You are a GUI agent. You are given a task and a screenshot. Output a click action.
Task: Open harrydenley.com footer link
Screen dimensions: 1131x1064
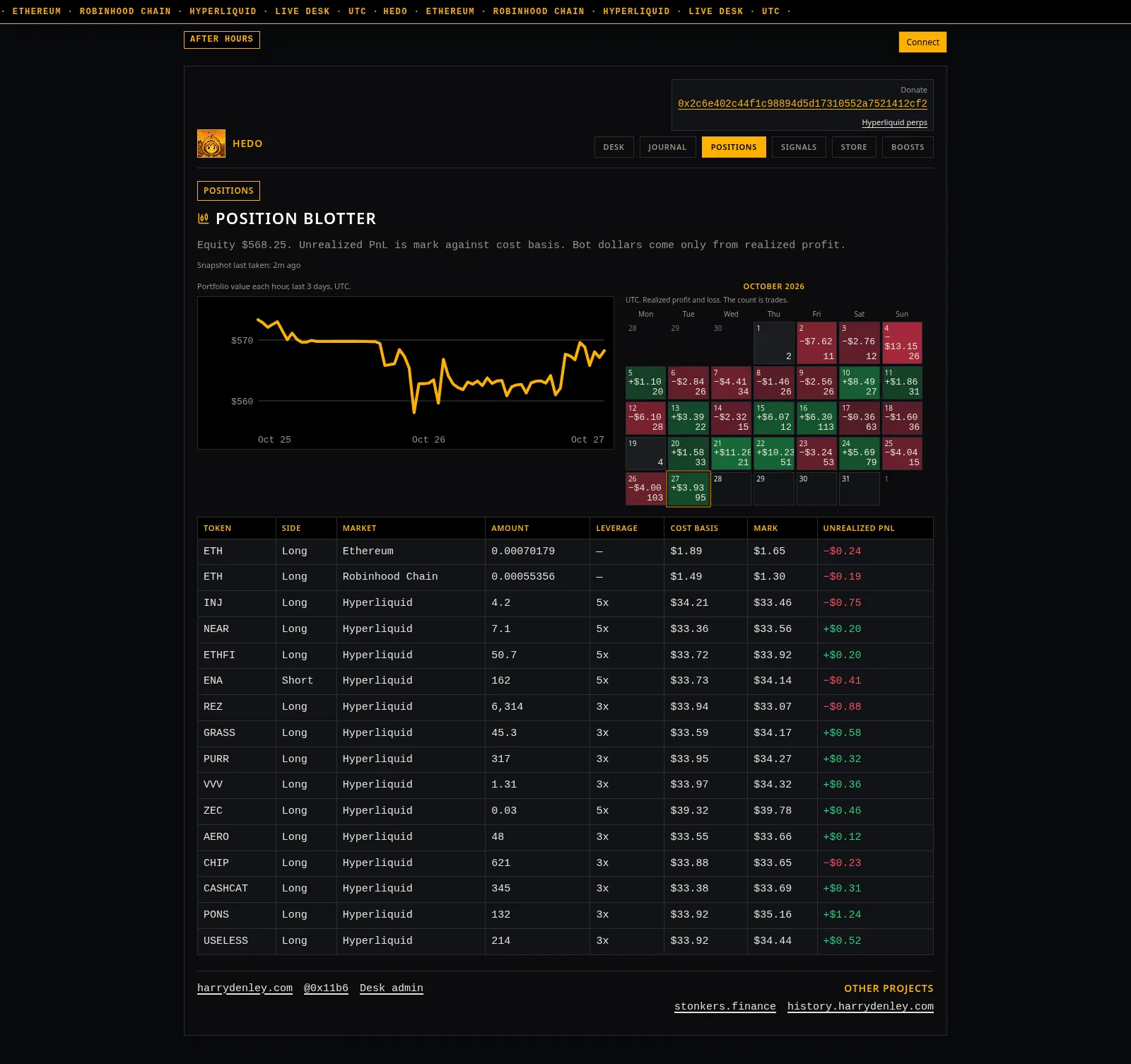(245, 988)
